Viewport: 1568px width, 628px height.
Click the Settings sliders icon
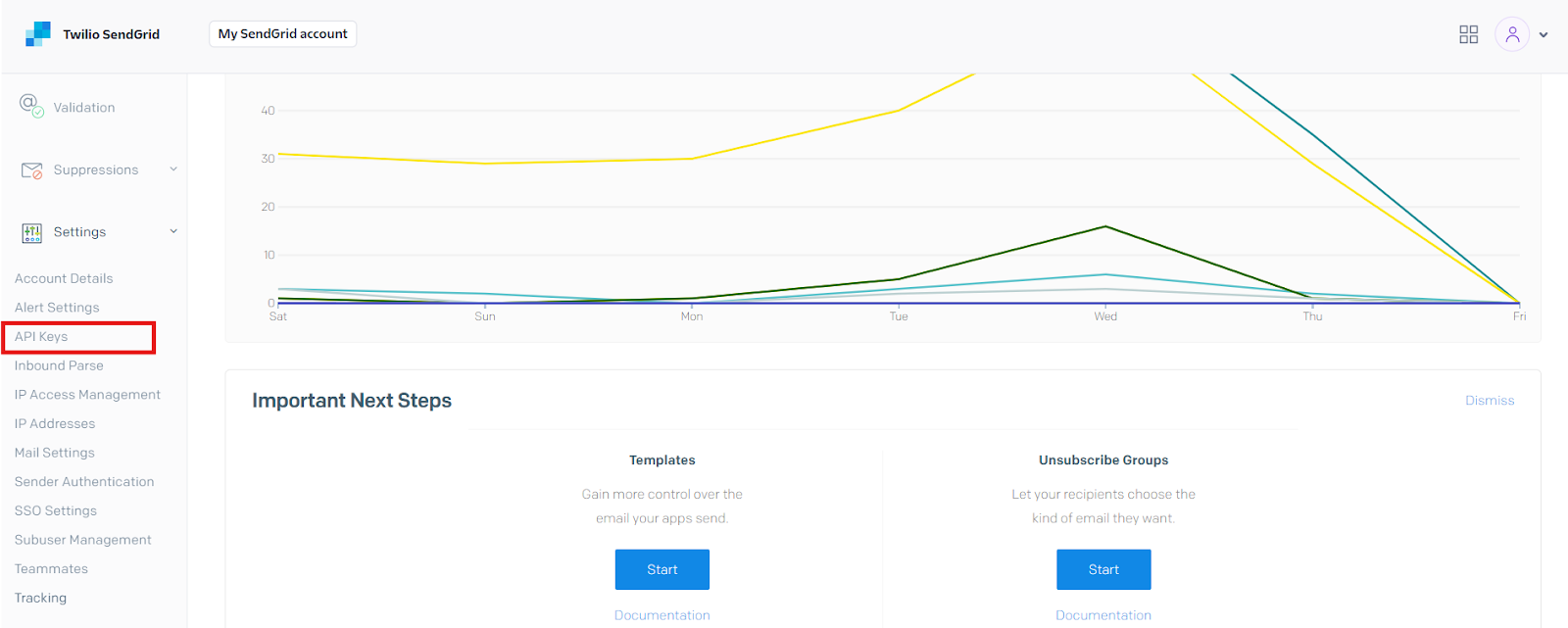pyautogui.click(x=31, y=232)
